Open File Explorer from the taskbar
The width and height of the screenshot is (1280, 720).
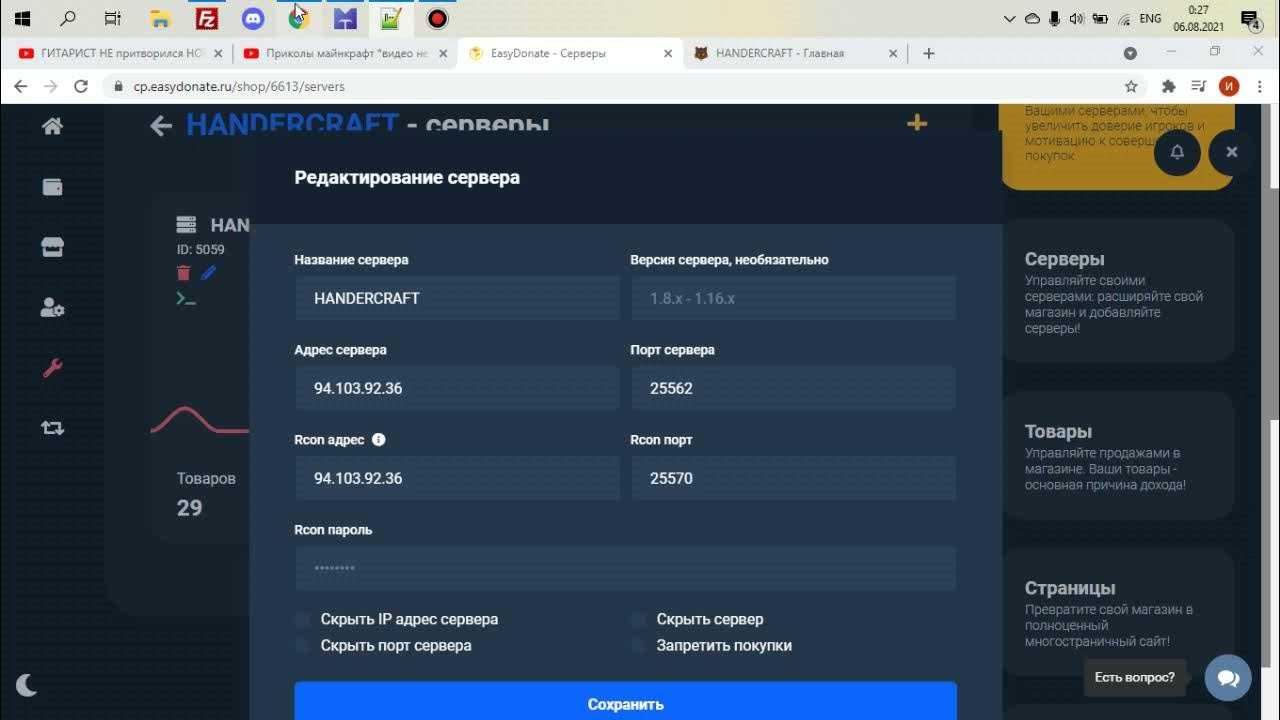tap(160, 18)
